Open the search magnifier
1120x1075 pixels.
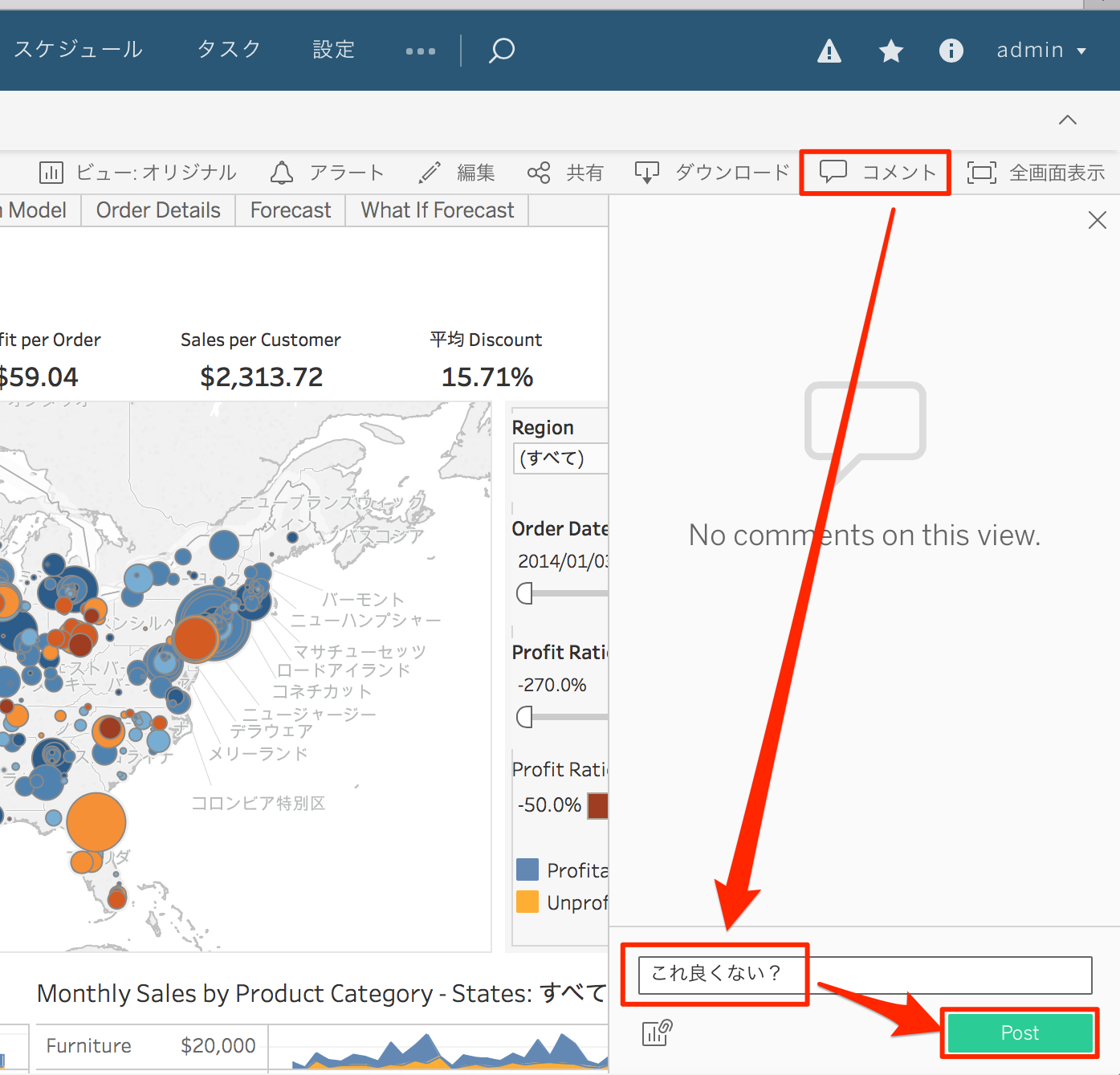tap(501, 50)
